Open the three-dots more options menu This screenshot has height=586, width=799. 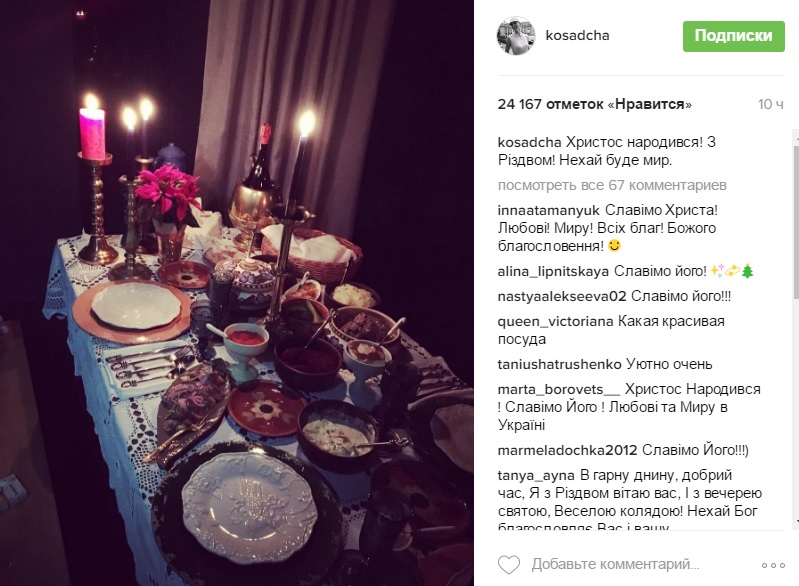click(773, 565)
